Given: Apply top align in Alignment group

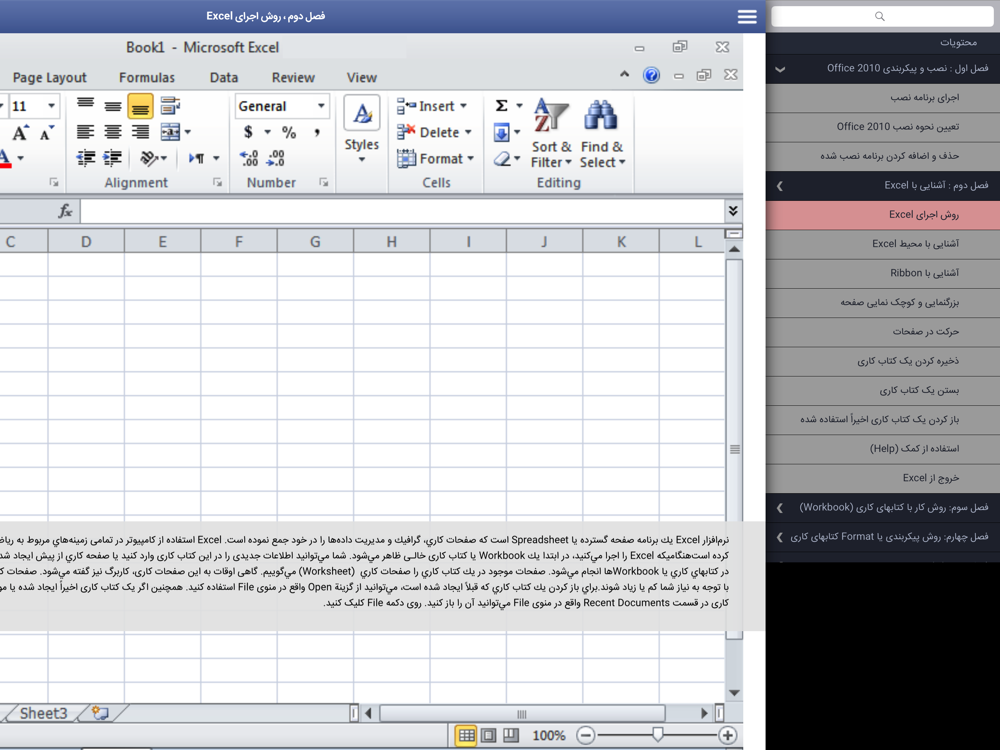Looking at the screenshot, I should (85, 104).
